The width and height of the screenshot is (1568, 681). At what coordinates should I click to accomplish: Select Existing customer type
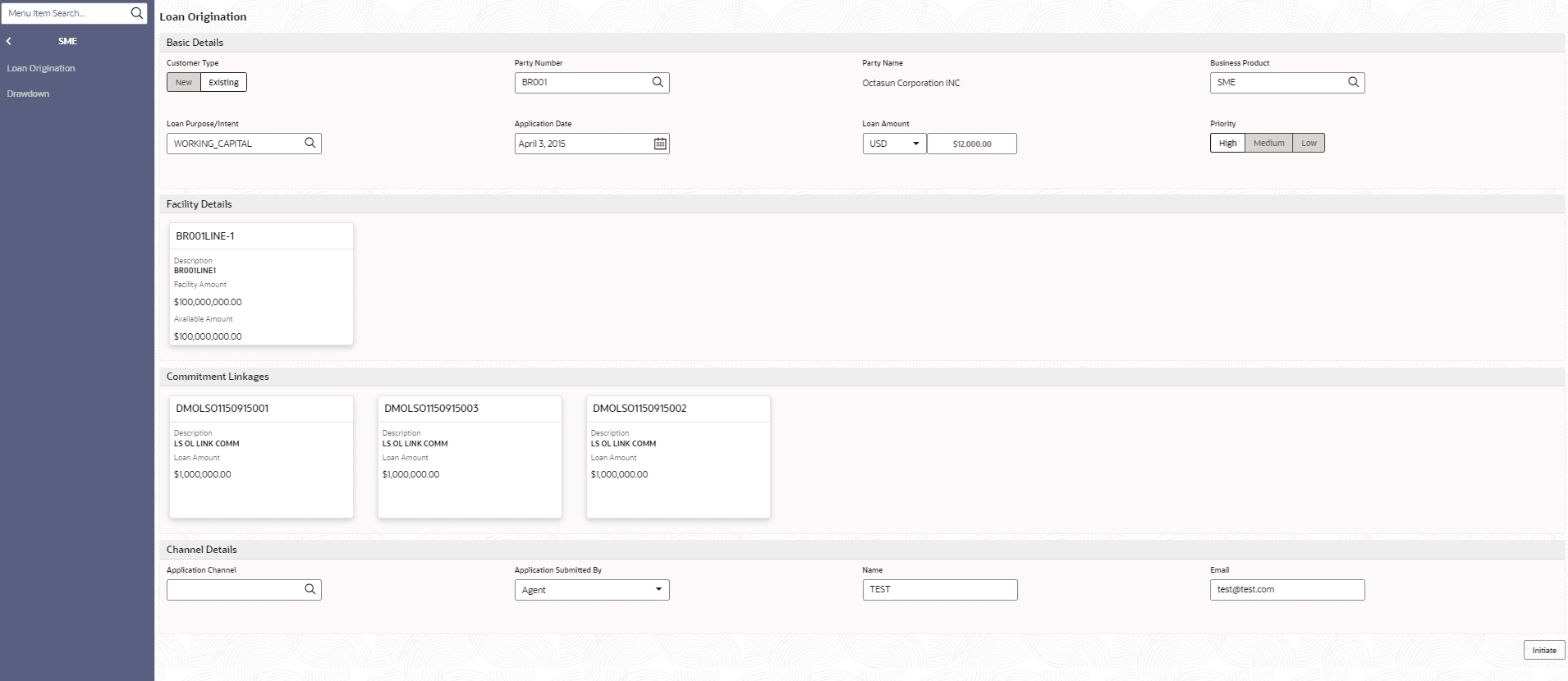click(223, 82)
